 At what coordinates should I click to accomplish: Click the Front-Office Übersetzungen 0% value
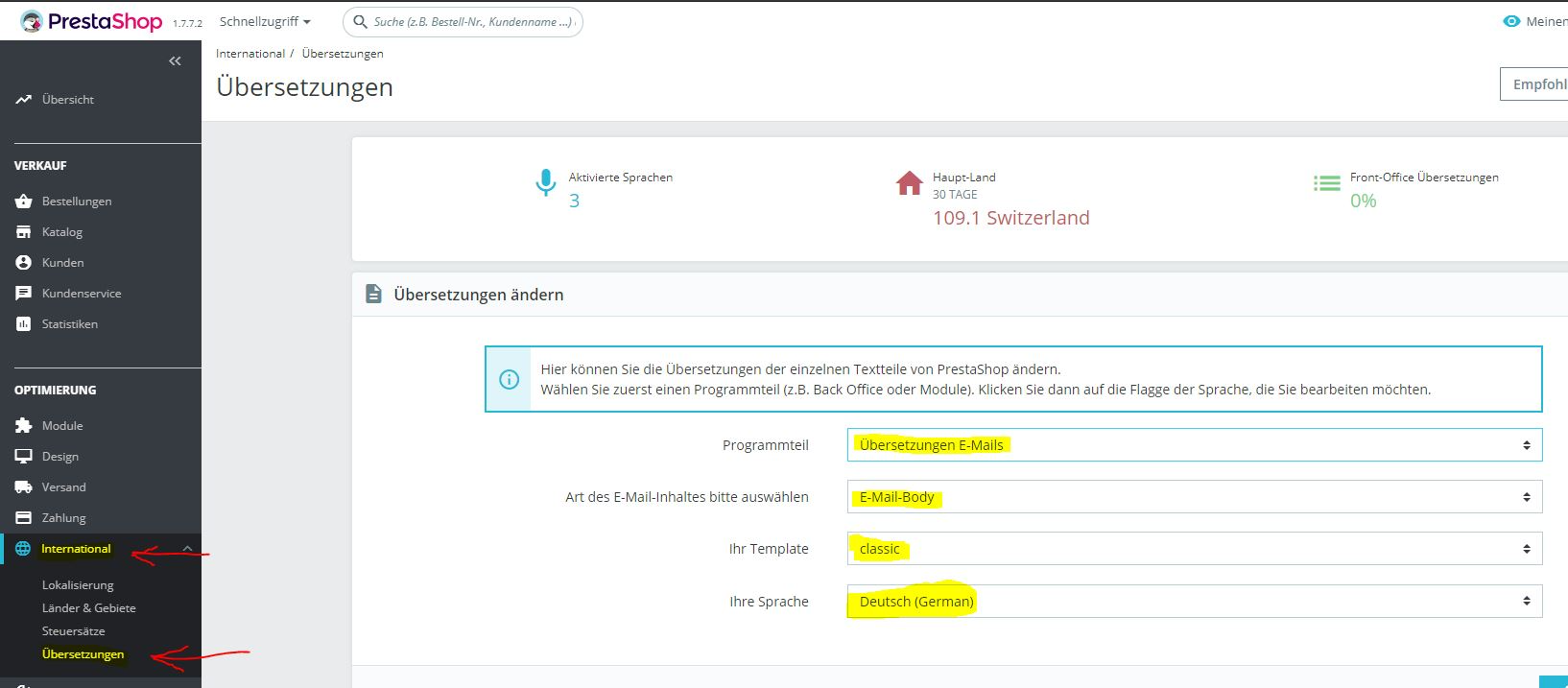[x=1364, y=201]
